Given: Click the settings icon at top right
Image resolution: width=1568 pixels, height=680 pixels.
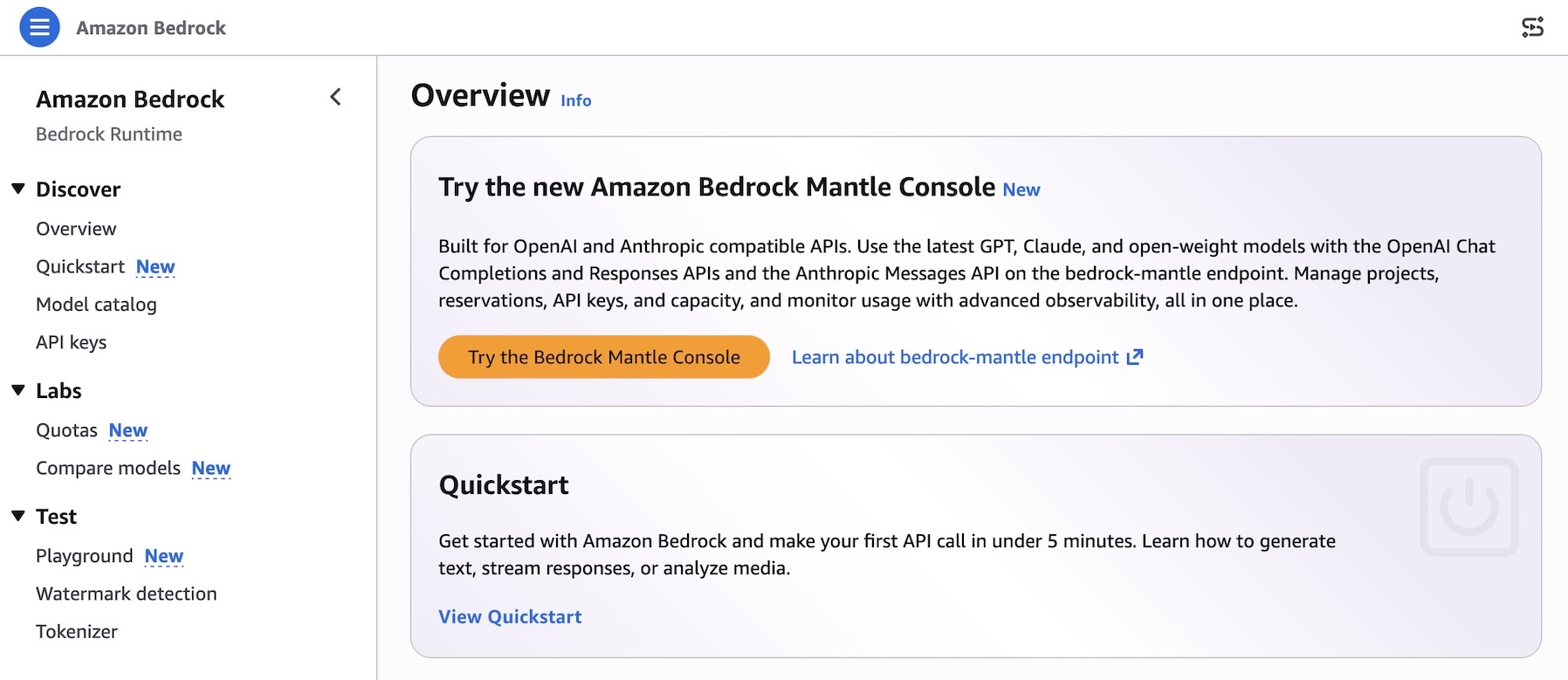Looking at the screenshot, I should (1532, 27).
